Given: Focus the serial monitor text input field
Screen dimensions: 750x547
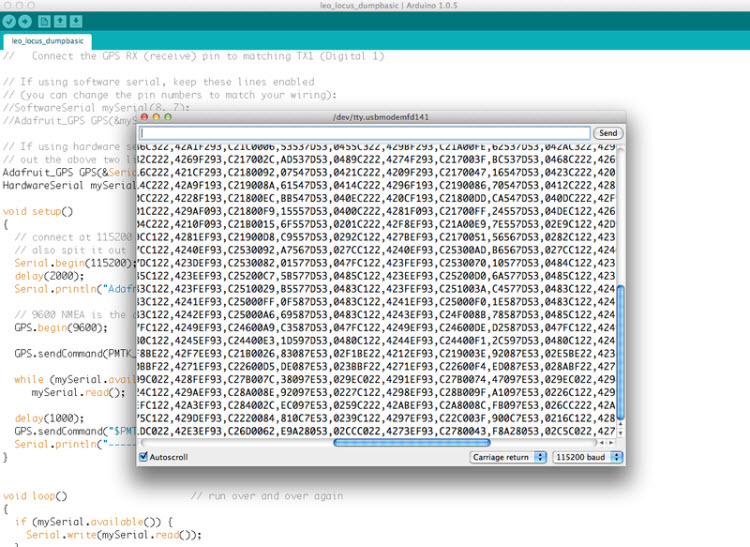Looking at the screenshot, I should coord(364,133).
